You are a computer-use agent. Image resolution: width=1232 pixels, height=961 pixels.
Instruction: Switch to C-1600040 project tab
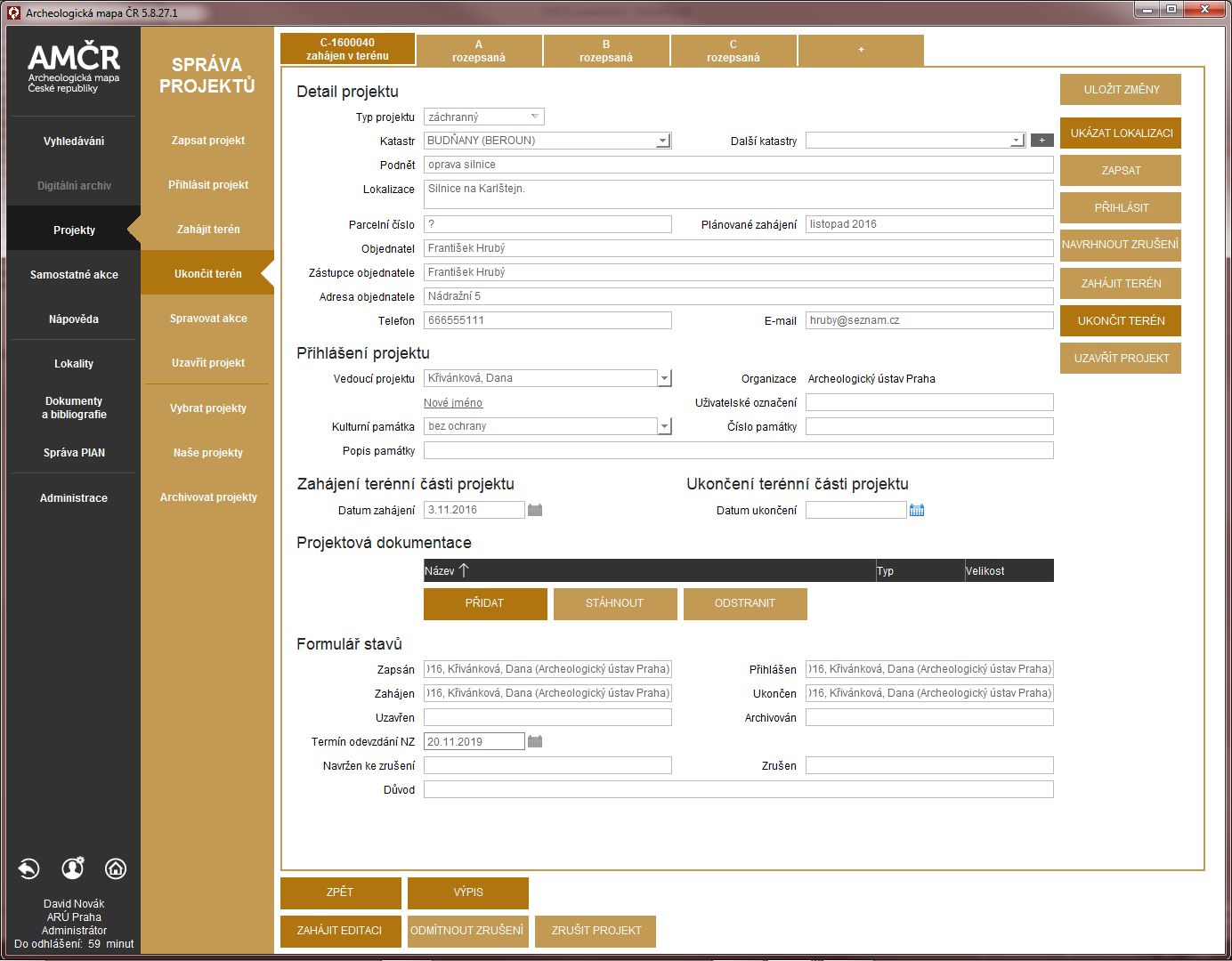click(x=347, y=49)
